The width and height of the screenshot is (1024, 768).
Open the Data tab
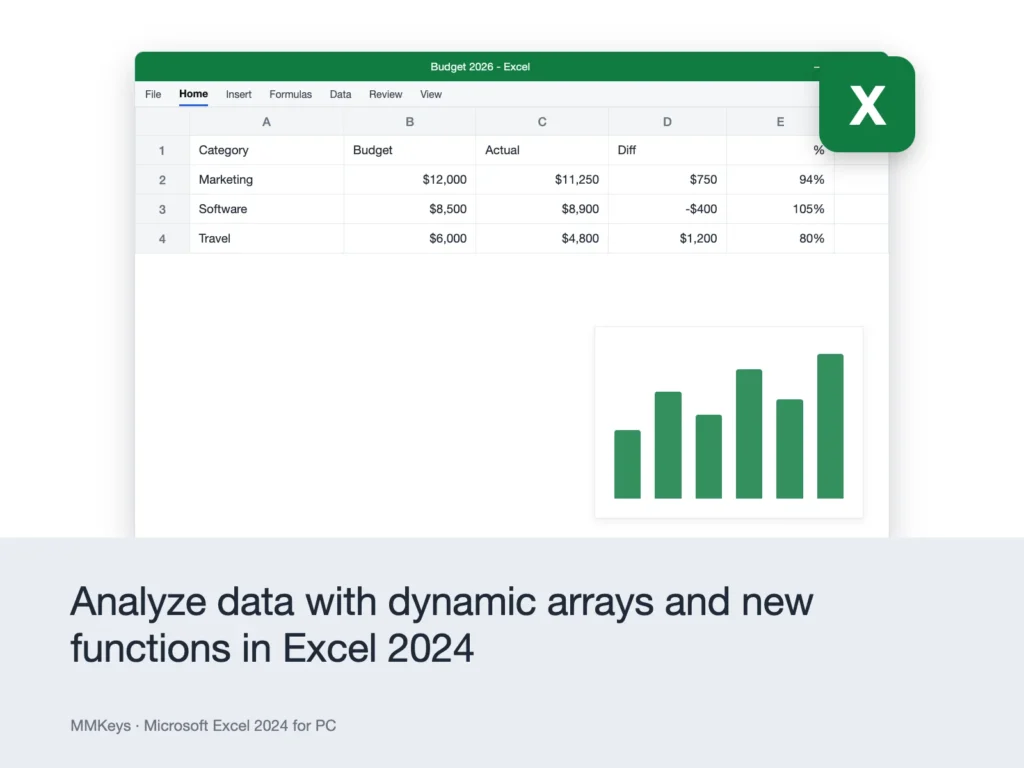[x=340, y=94]
